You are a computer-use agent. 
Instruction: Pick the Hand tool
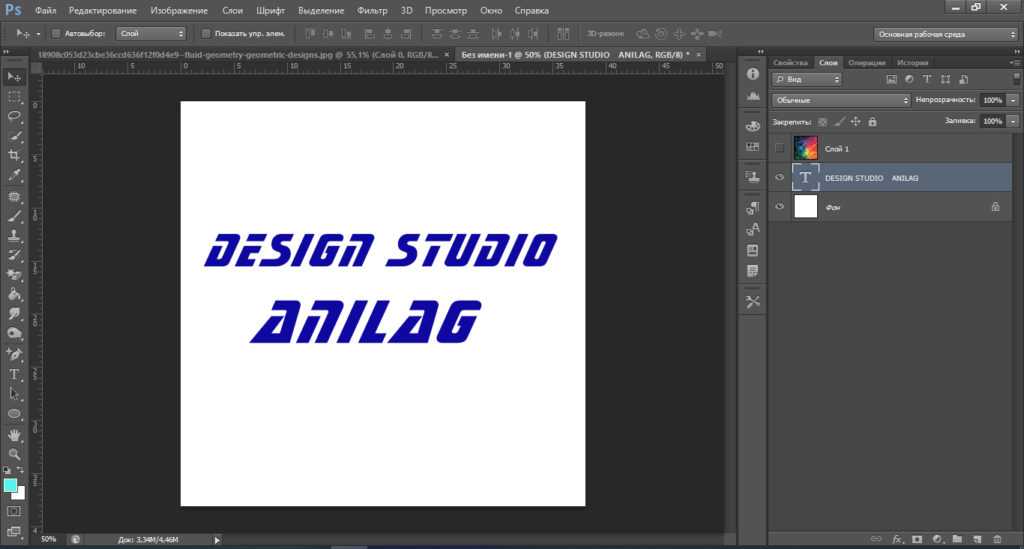click(x=14, y=435)
